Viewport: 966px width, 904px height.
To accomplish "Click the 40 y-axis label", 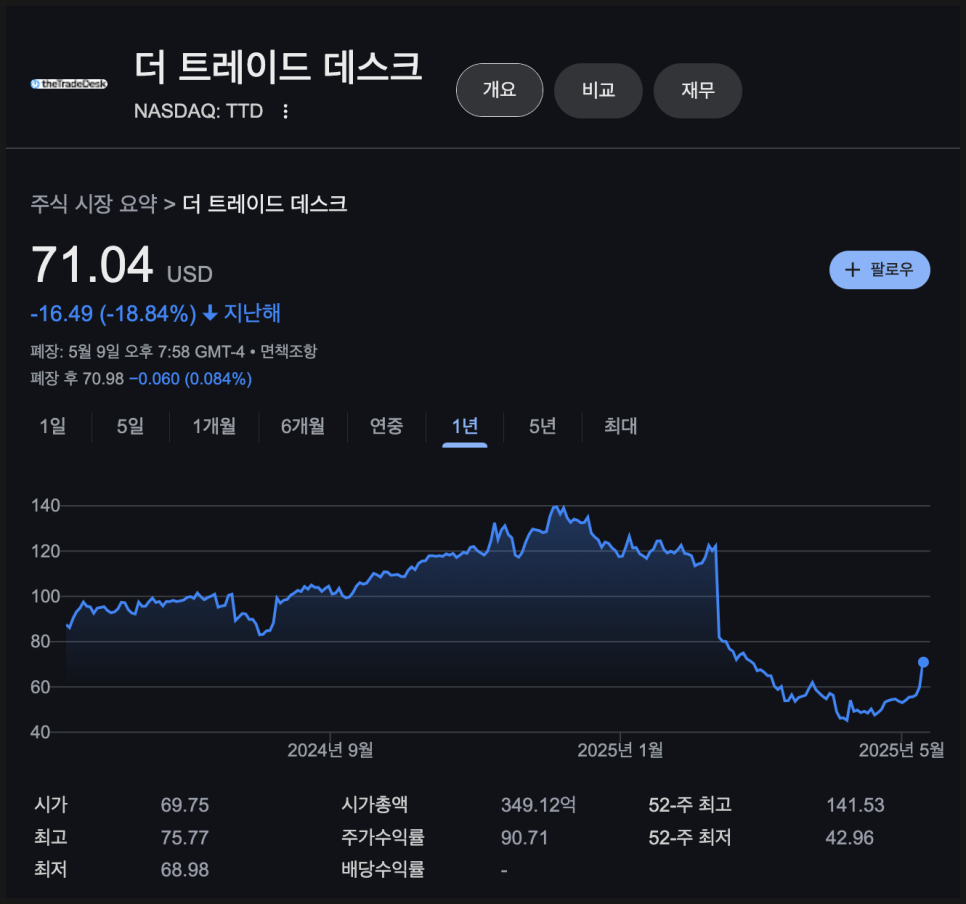I will pyautogui.click(x=40, y=732).
